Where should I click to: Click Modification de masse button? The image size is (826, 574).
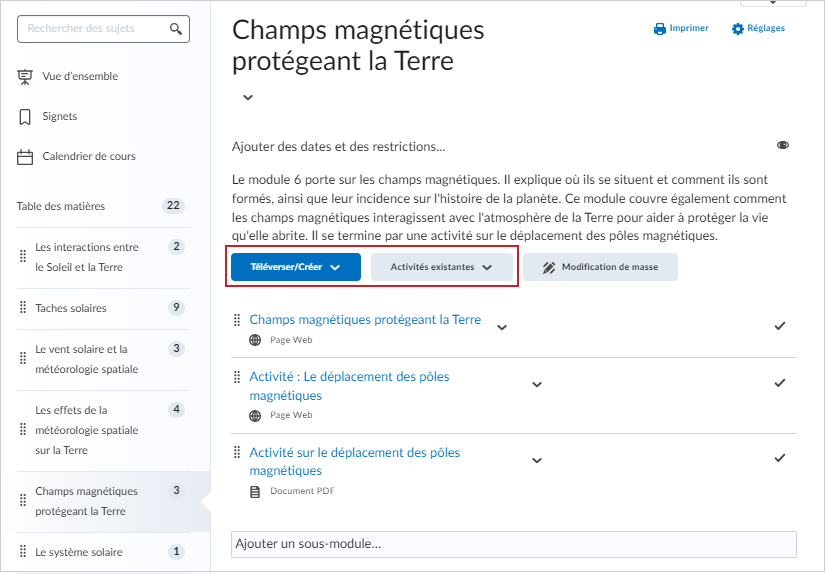tap(600, 267)
